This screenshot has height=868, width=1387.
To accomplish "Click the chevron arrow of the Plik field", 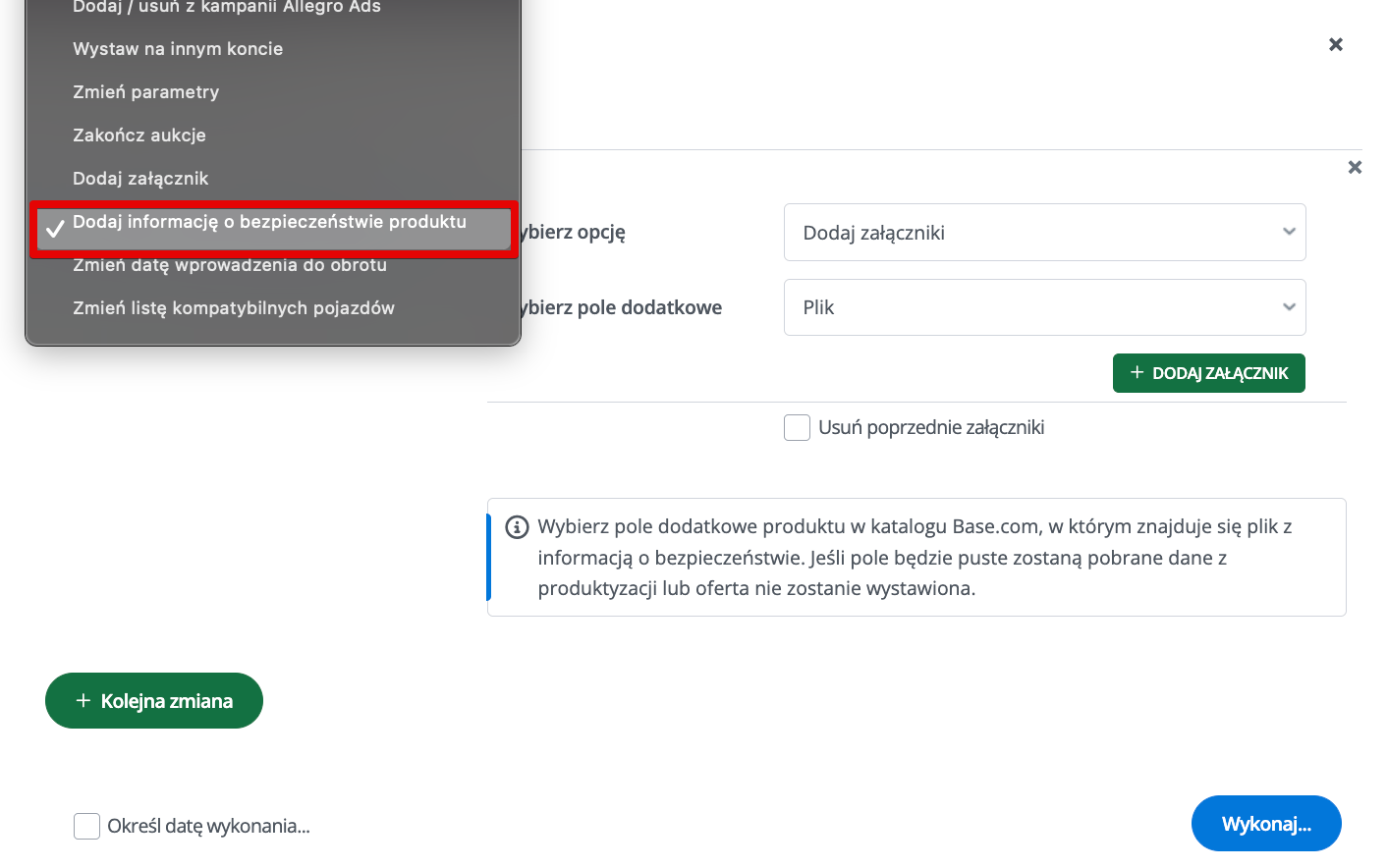I will click(x=1289, y=307).
